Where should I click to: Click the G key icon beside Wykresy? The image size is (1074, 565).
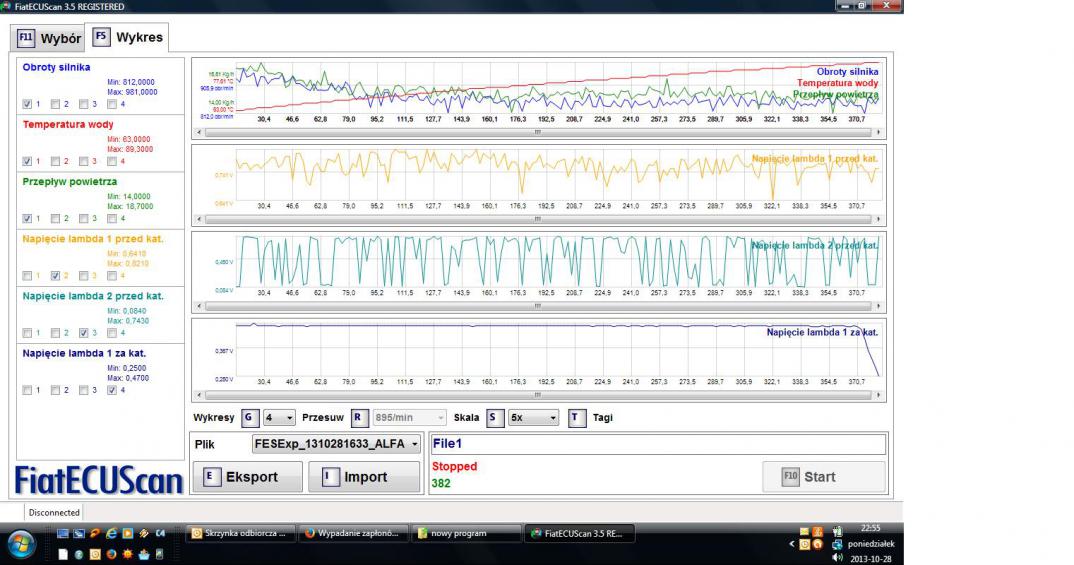(249, 418)
